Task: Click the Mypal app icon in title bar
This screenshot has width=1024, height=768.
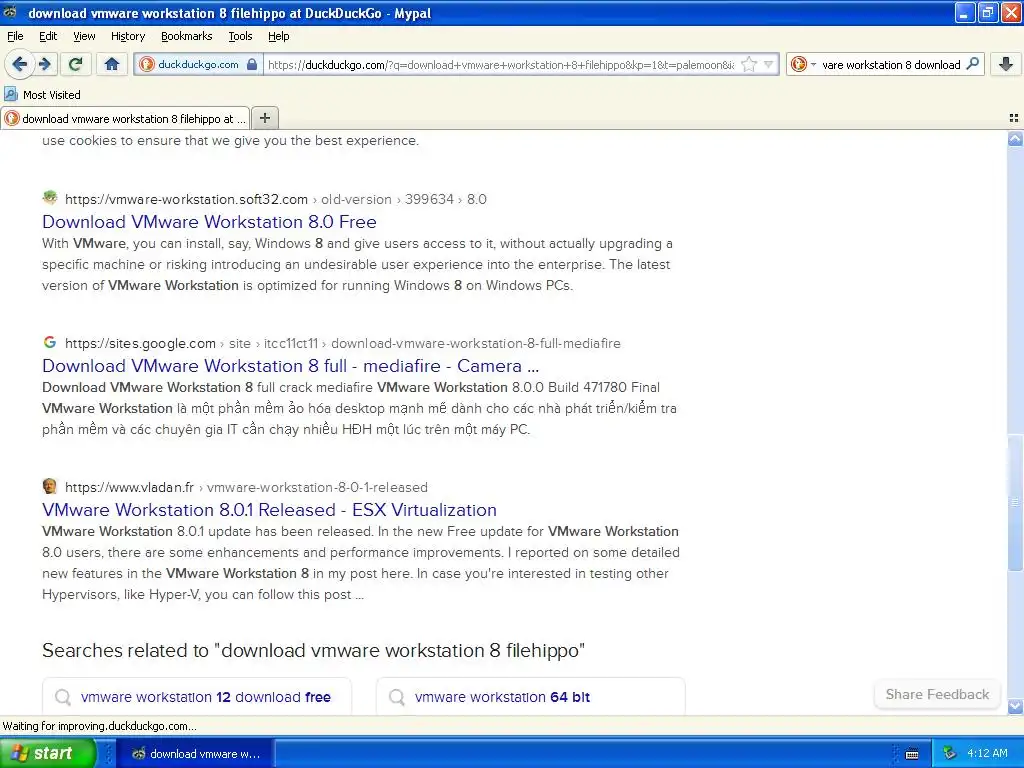Action: (10, 12)
